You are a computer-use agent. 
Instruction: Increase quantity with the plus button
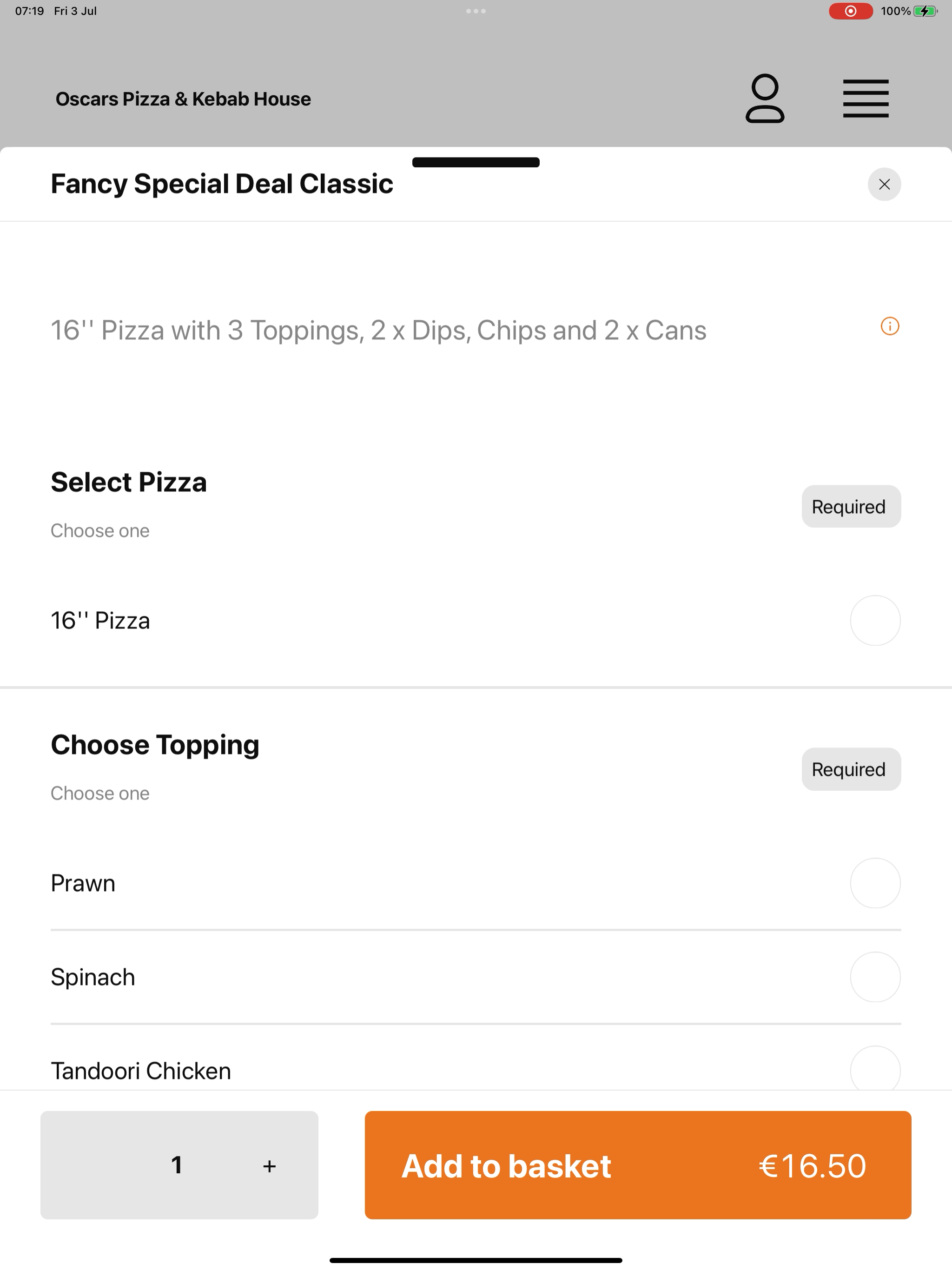tap(269, 1165)
